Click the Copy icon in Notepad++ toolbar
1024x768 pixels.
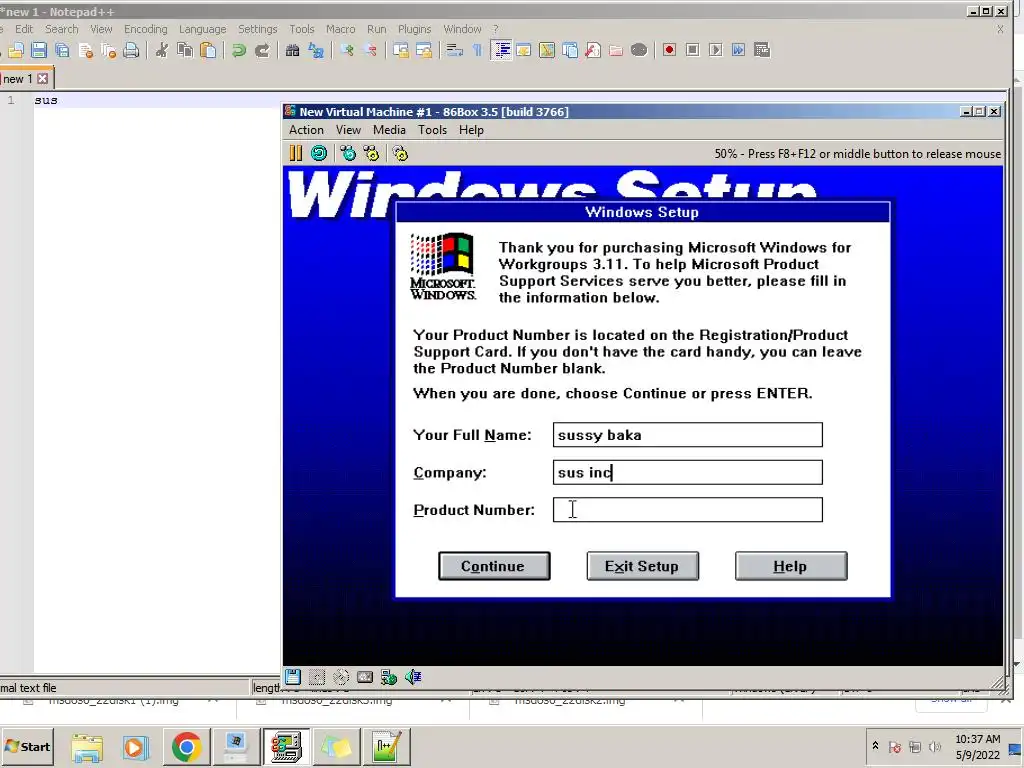(185, 50)
